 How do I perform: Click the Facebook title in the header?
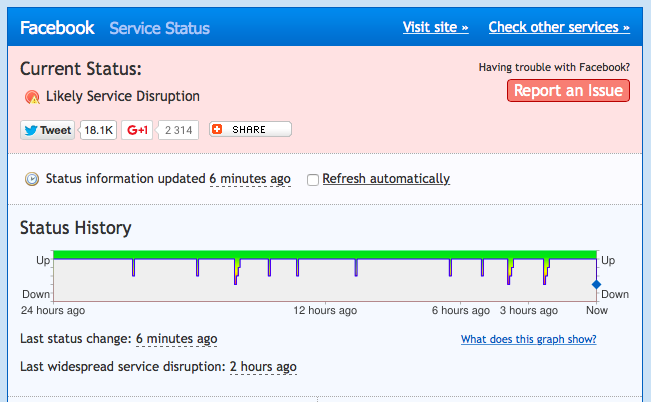(57, 28)
